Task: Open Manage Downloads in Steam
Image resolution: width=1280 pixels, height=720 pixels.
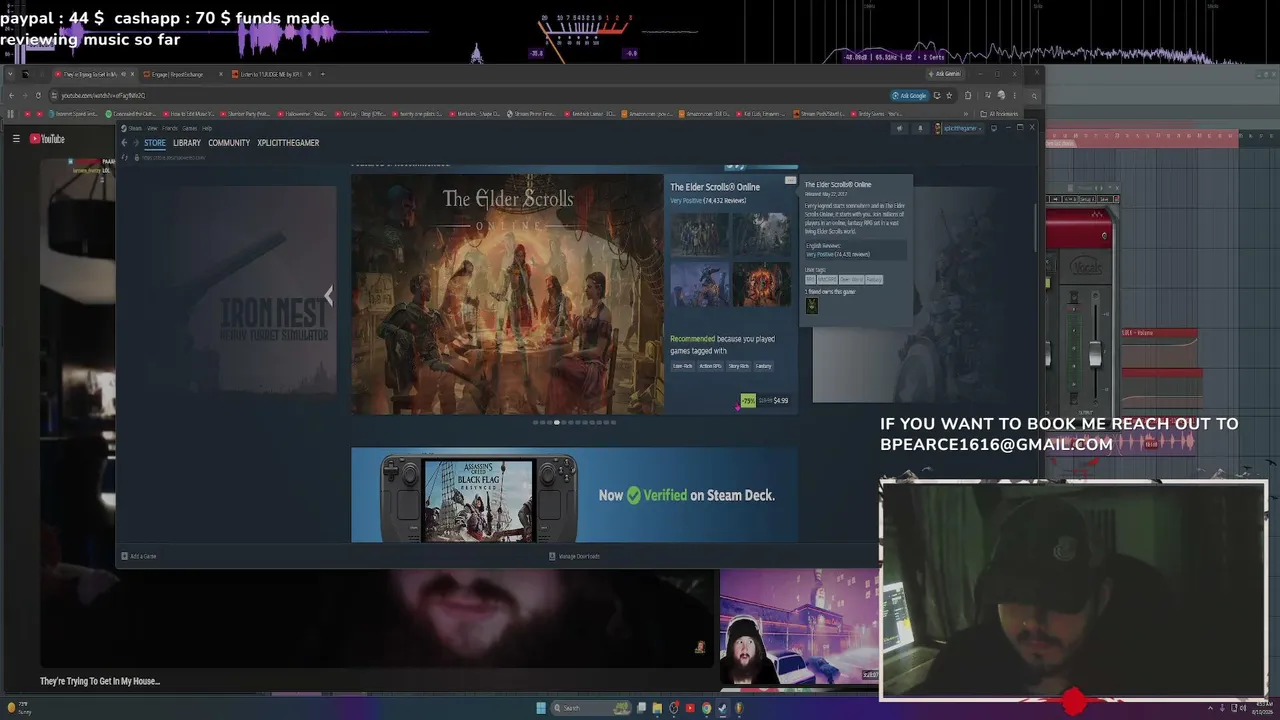Action: [575, 556]
